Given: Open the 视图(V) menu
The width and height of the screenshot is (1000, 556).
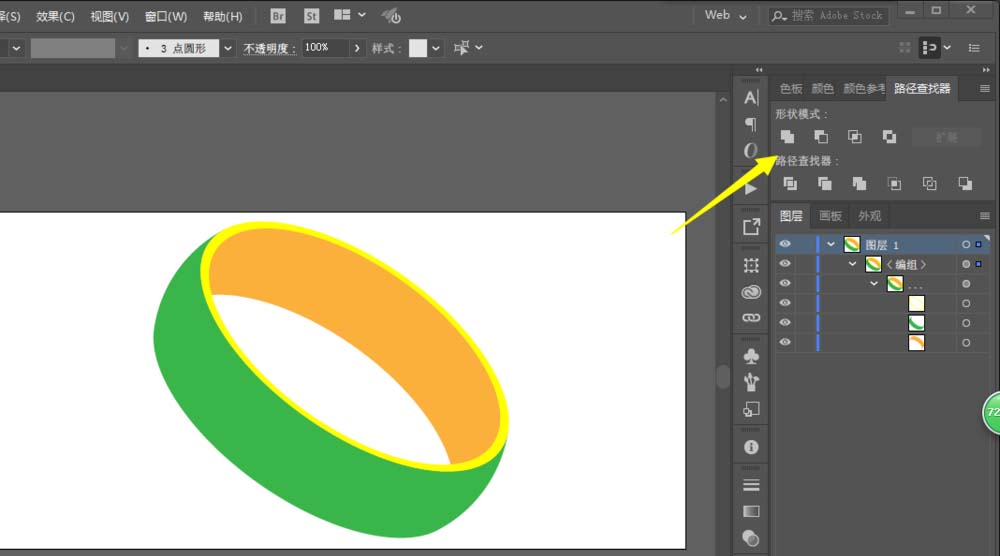Looking at the screenshot, I should pos(110,17).
